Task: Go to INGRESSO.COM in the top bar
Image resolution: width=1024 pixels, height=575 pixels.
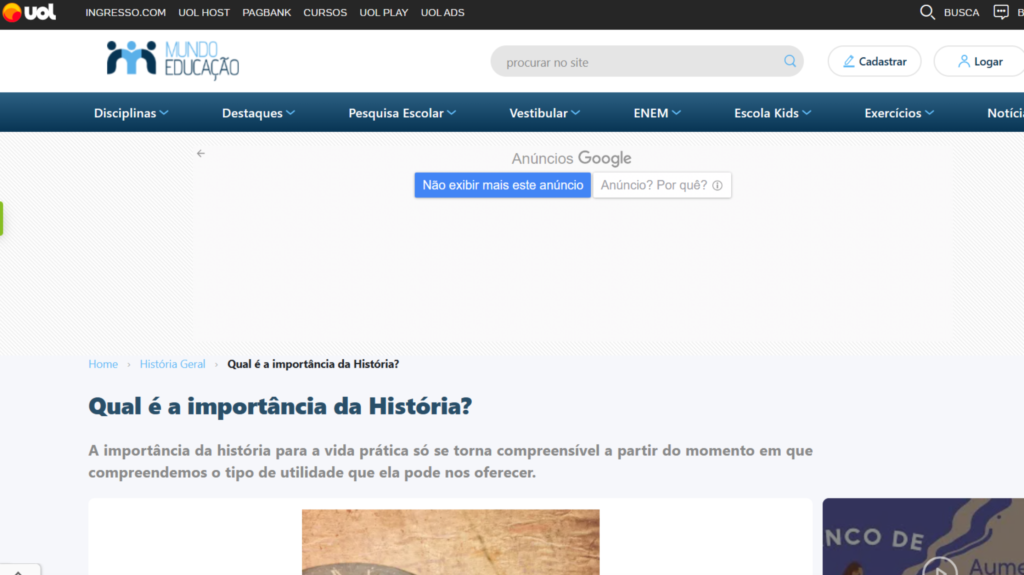Action: pyautogui.click(x=125, y=12)
